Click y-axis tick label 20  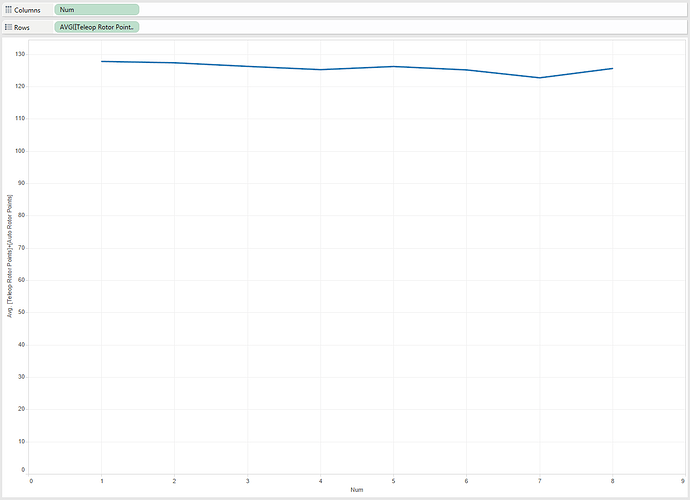point(21,408)
